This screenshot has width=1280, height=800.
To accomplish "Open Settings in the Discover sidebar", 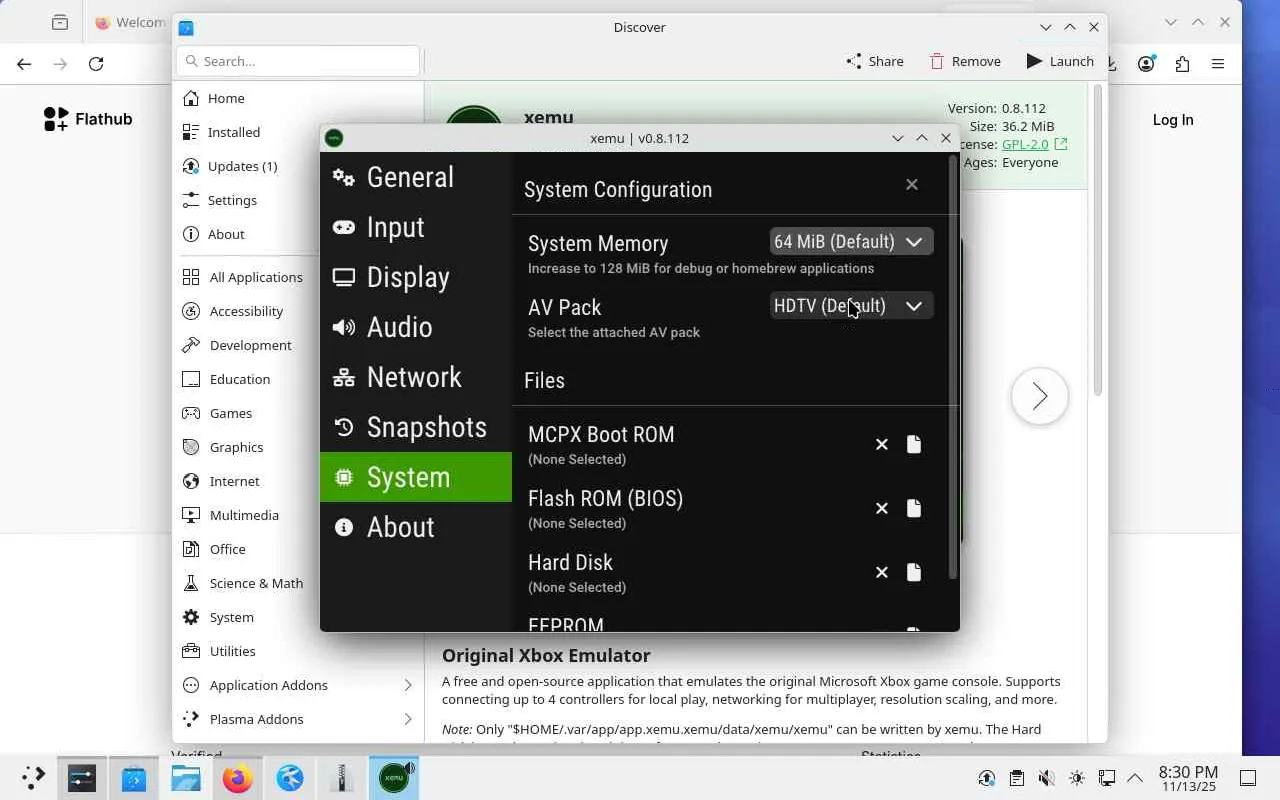I will [x=298, y=200].
